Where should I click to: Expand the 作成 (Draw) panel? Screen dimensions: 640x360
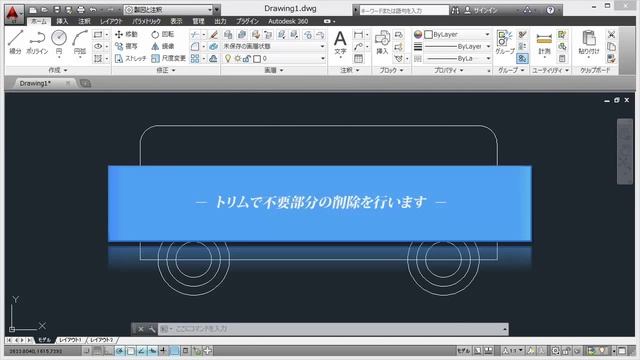coord(58,70)
